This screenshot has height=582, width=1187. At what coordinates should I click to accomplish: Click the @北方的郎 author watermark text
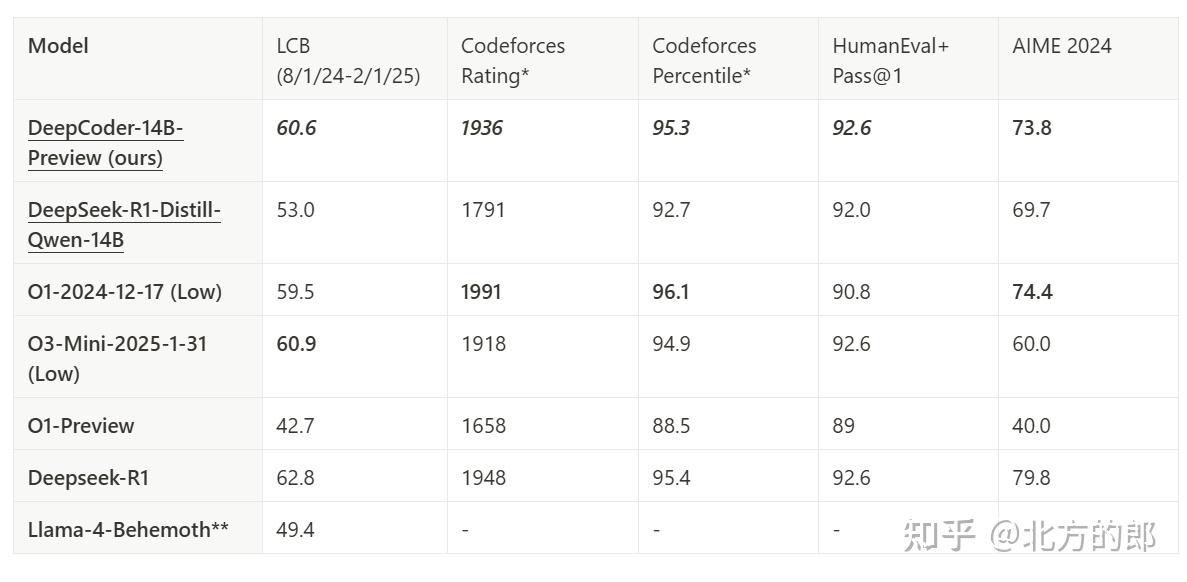point(1073,536)
